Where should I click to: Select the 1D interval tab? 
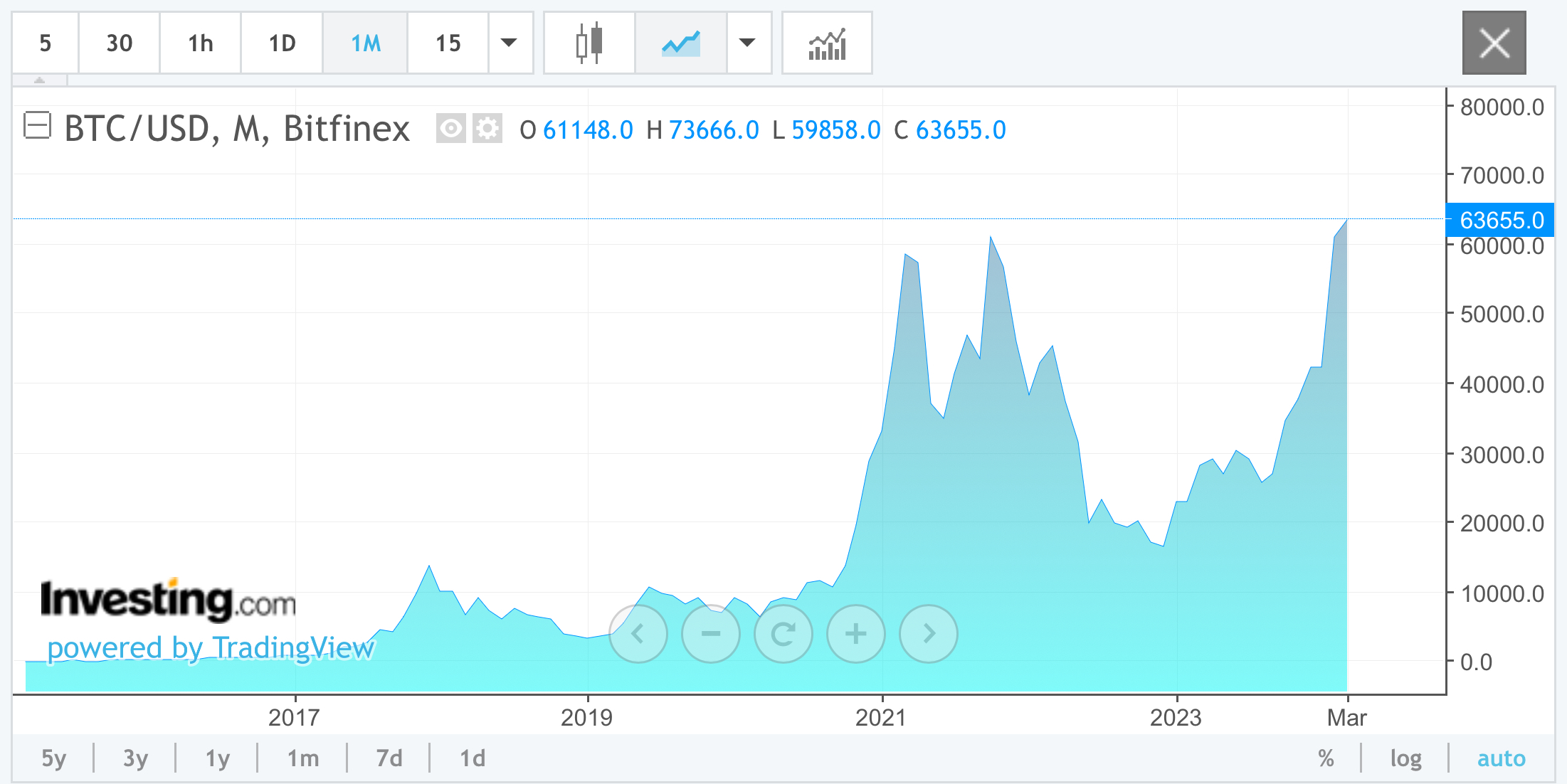(282, 43)
